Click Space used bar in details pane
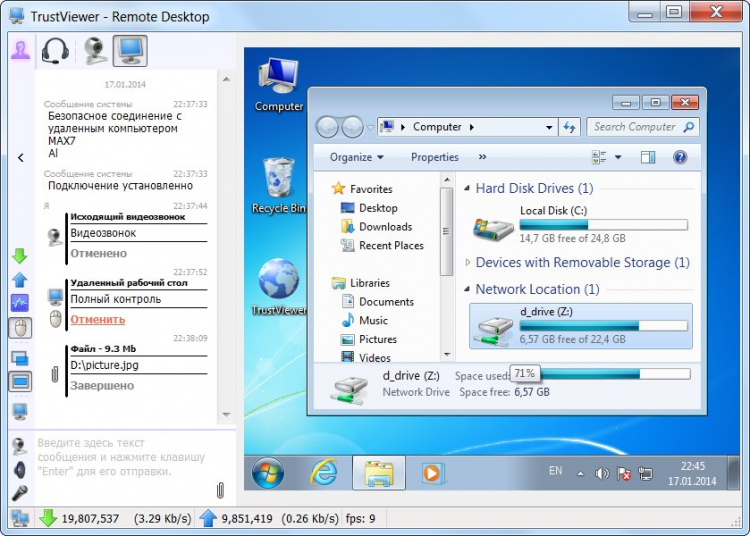The height and width of the screenshot is (536, 750). point(615,374)
